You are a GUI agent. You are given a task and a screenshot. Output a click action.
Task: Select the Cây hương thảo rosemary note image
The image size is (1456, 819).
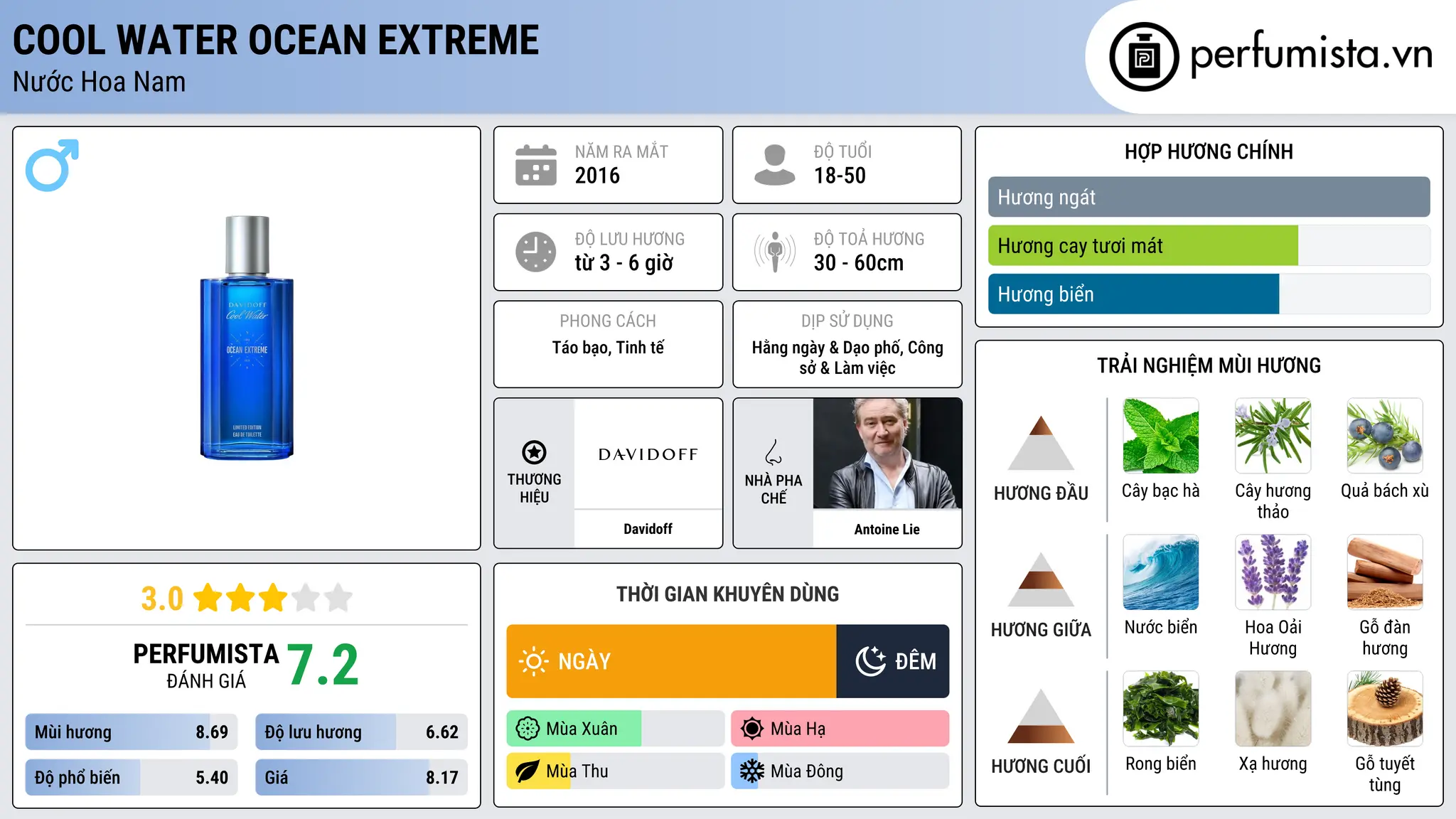click(1273, 436)
